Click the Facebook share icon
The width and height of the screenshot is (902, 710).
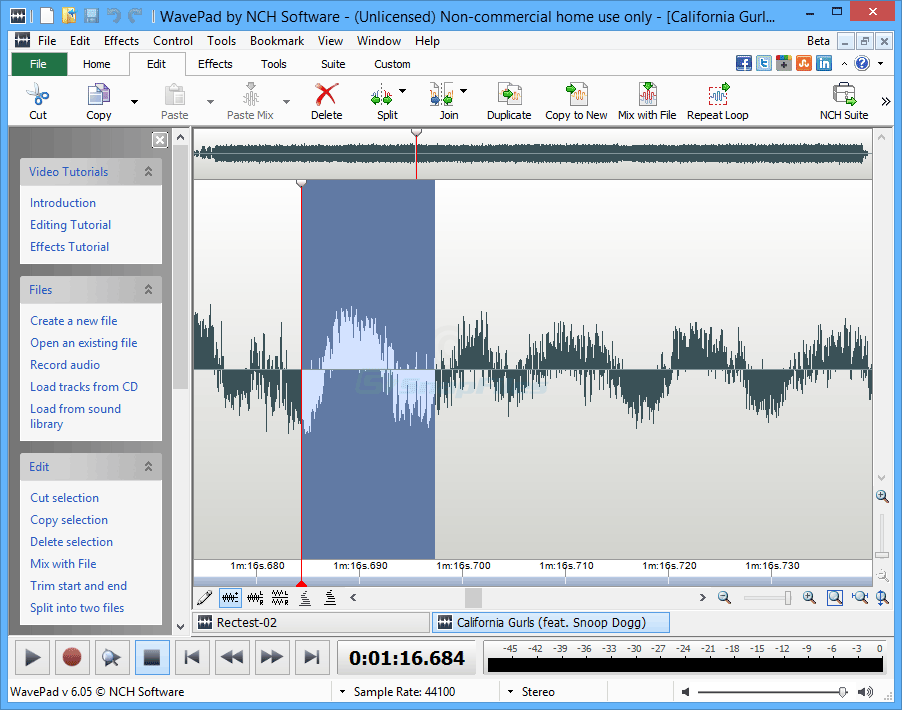[x=744, y=63]
